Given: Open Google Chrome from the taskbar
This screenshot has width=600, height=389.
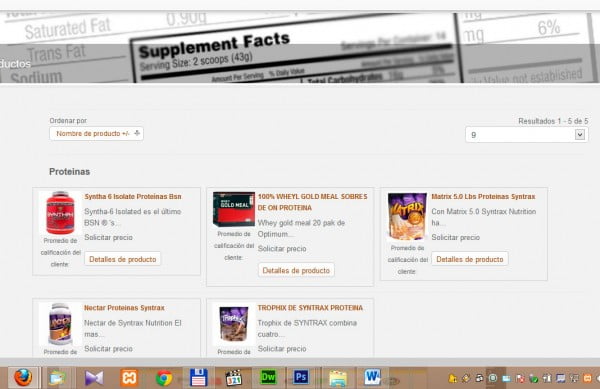Looking at the screenshot, I should 164,378.
